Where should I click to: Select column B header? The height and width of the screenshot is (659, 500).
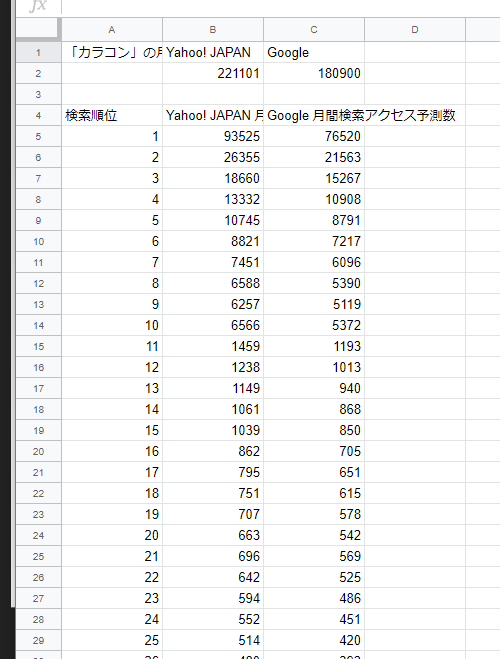pos(213,30)
